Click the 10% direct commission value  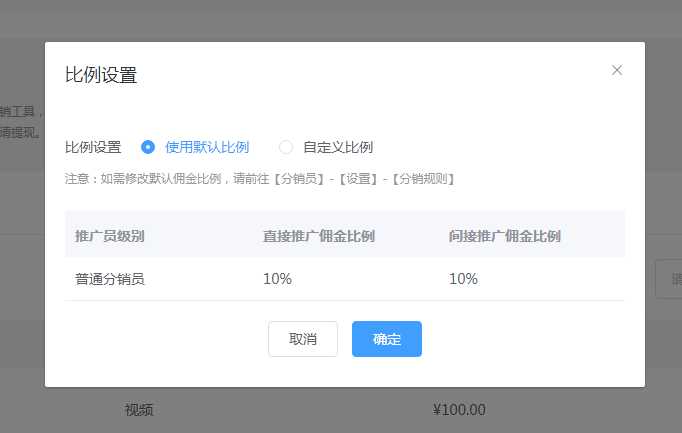(x=277, y=279)
